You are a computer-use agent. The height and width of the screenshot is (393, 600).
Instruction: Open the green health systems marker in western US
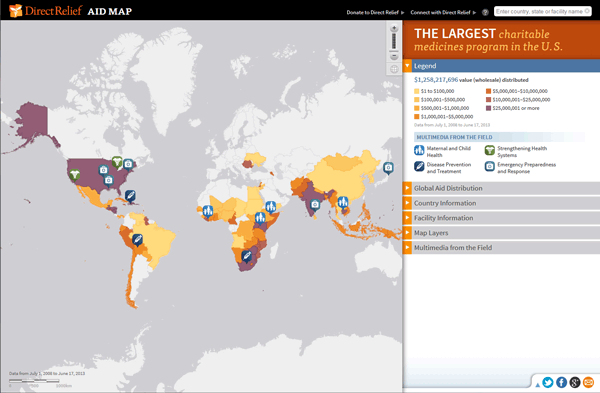pos(75,175)
